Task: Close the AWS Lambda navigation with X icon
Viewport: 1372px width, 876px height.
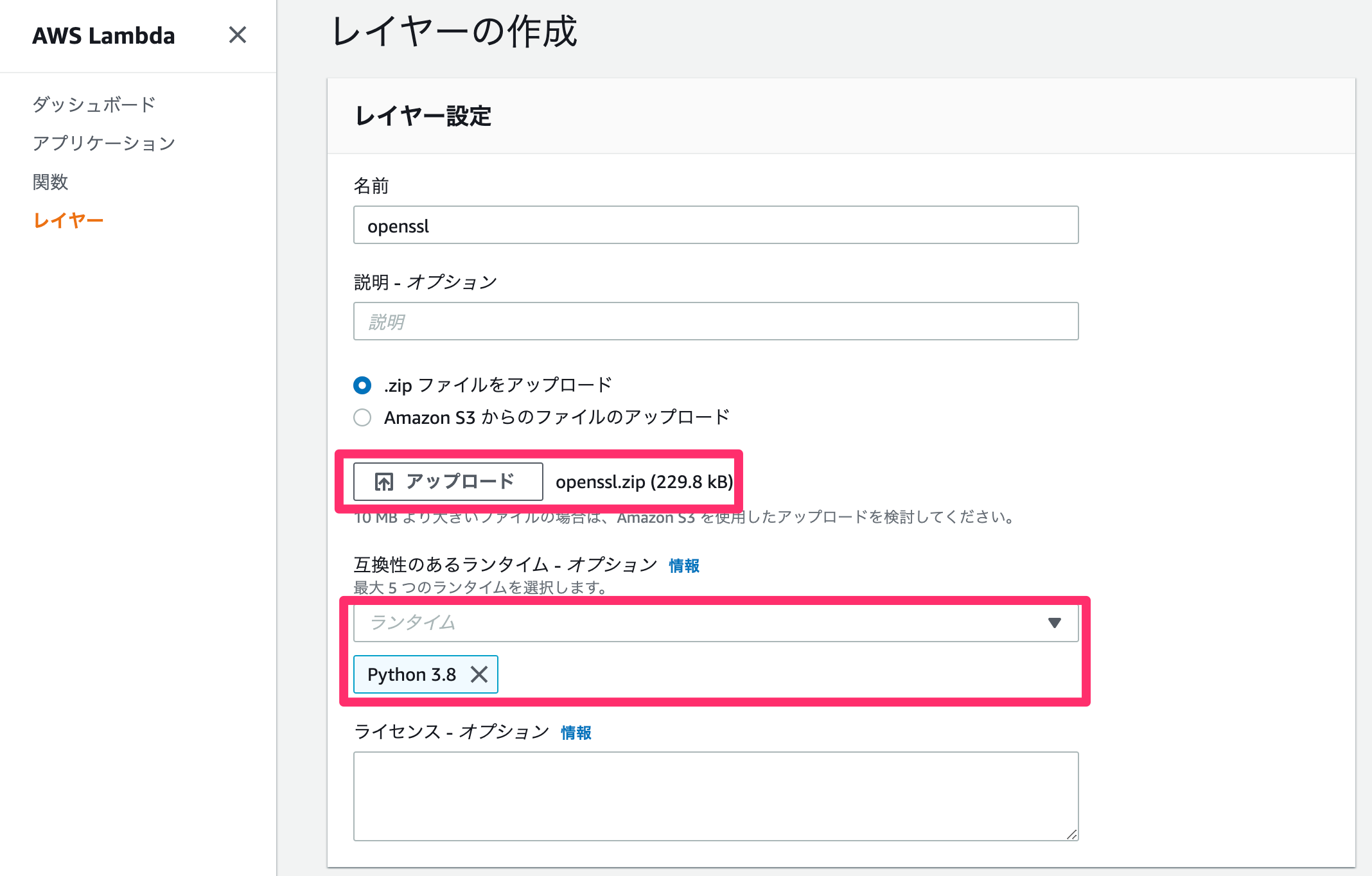Action: 238,35
